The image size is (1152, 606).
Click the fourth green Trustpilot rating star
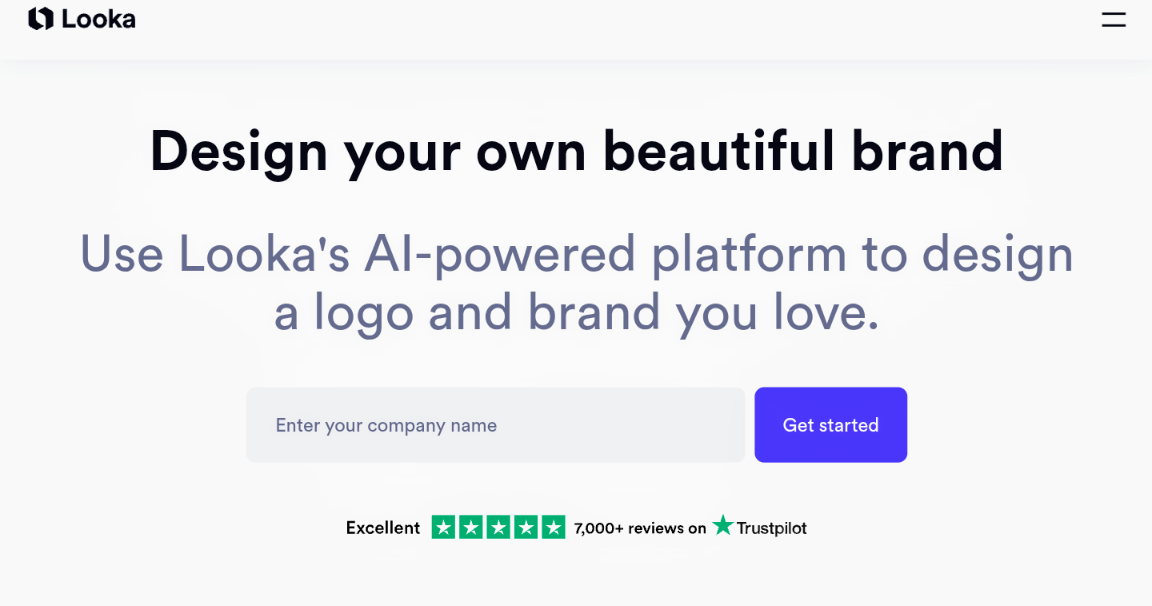click(526, 528)
